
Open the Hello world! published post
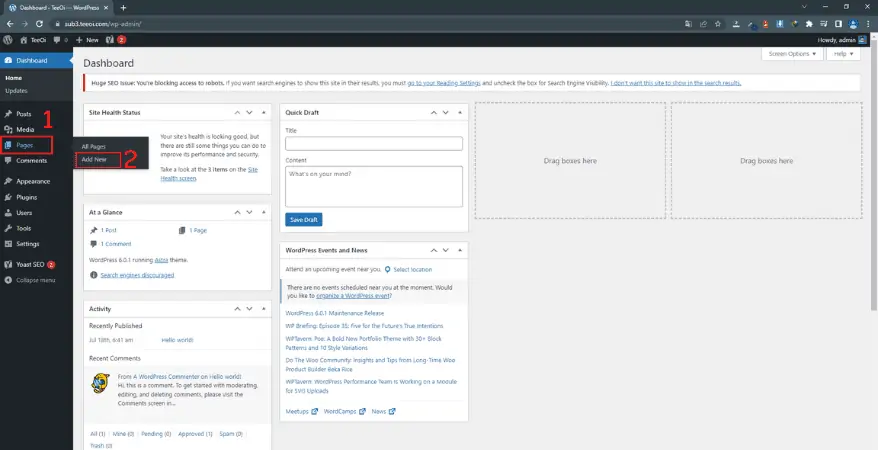pos(177,340)
